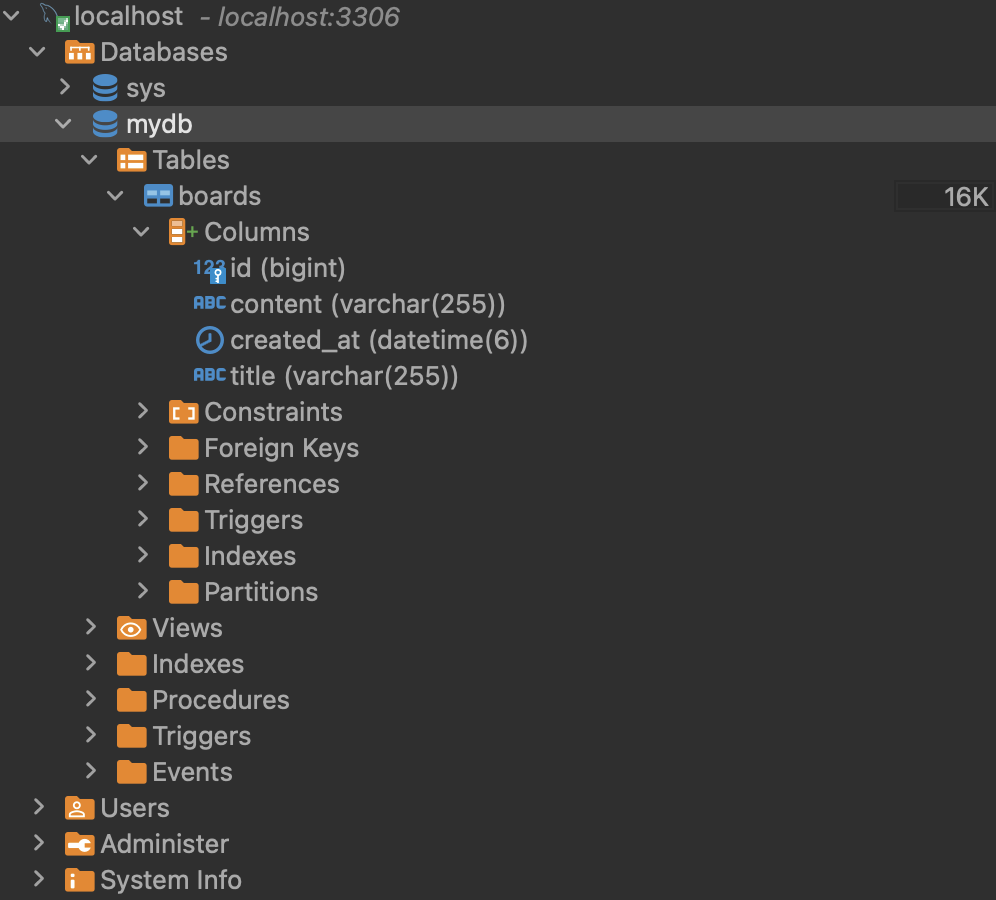This screenshot has width=996, height=900.
Task: Click the ABC icon beside title column
Action: tap(210, 375)
